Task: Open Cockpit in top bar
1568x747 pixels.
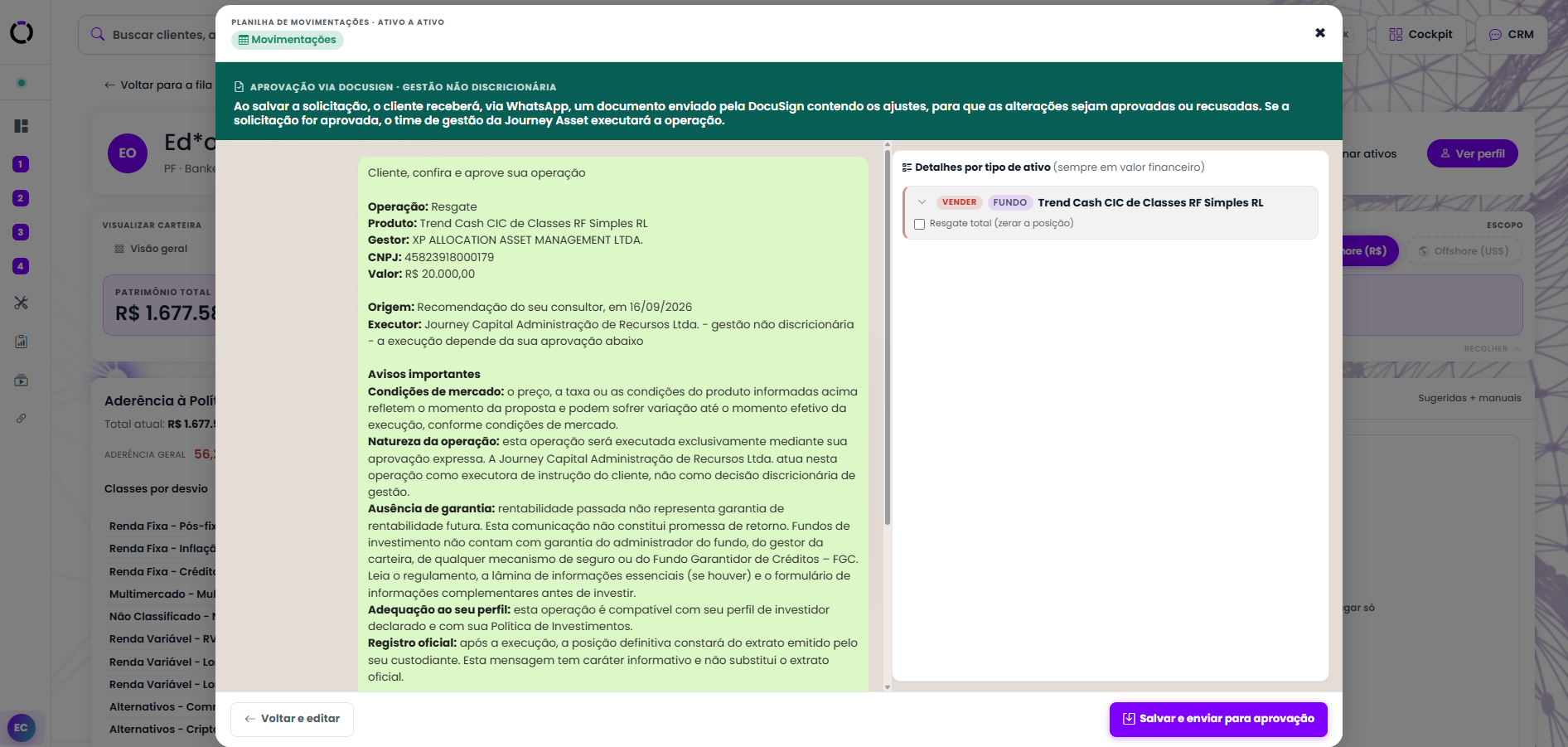Action: 1420,35
